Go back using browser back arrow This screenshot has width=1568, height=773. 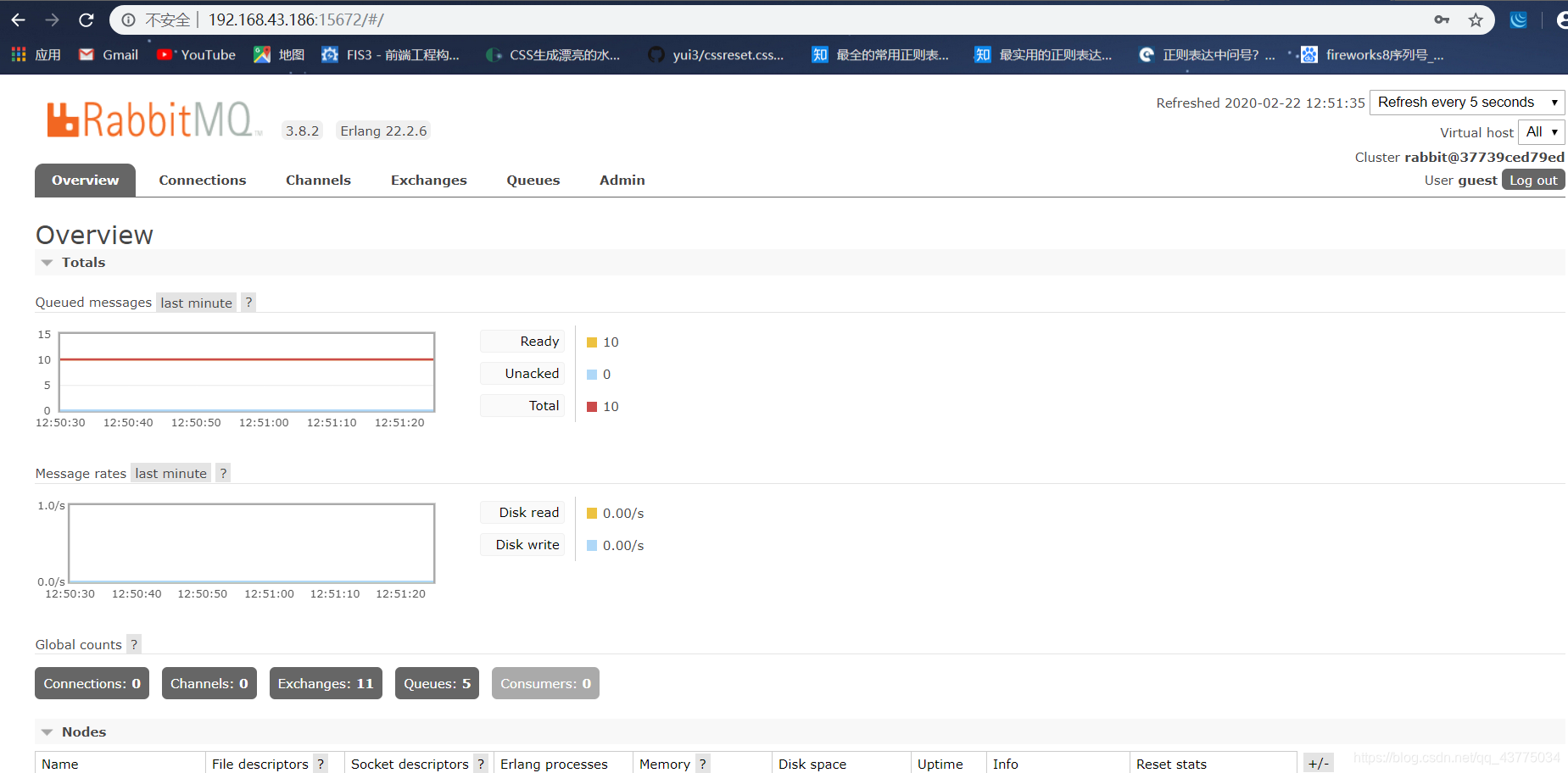(18, 19)
